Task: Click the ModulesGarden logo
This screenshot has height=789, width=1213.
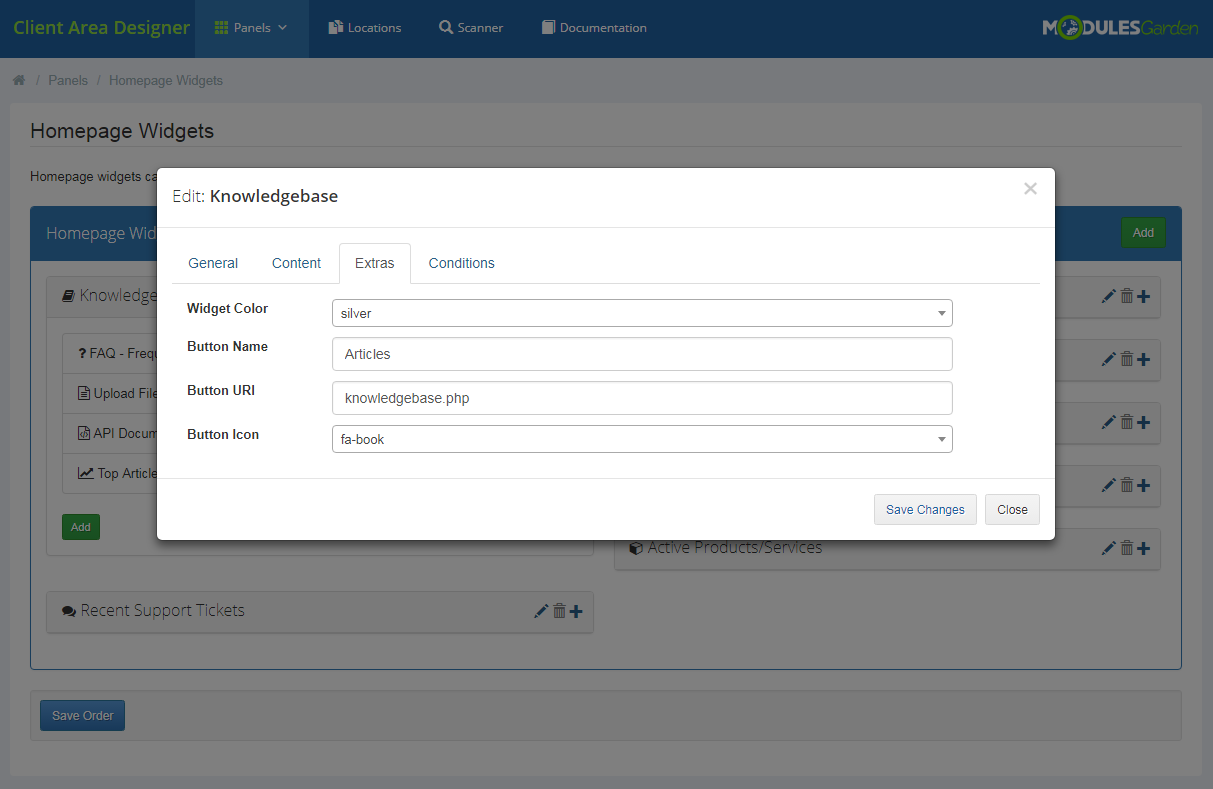Action: click(x=1119, y=28)
